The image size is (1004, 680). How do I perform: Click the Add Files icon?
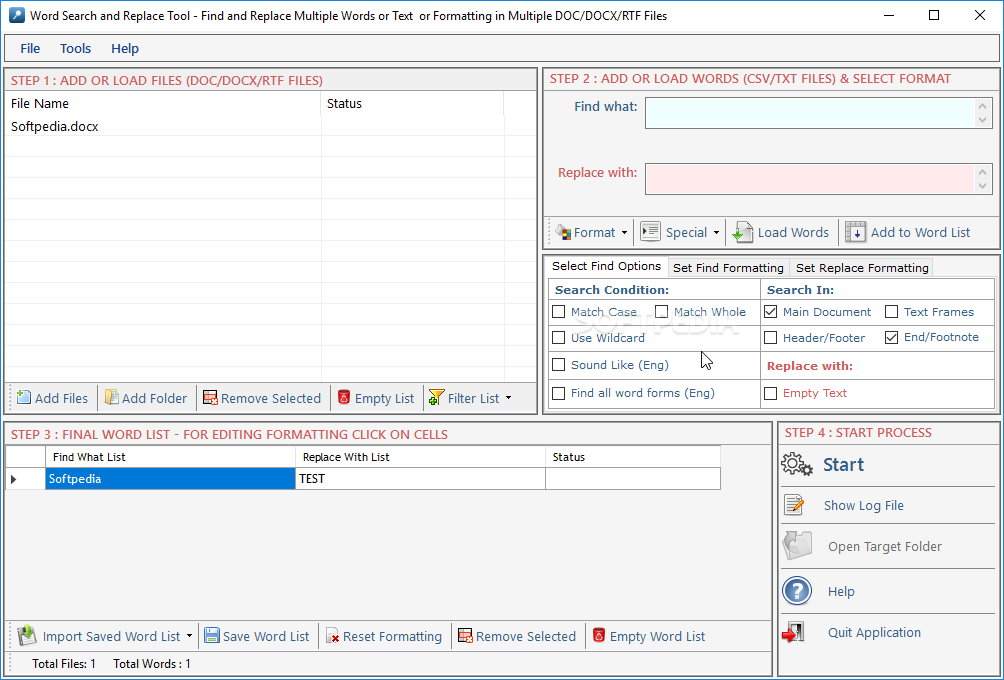pos(24,398)
